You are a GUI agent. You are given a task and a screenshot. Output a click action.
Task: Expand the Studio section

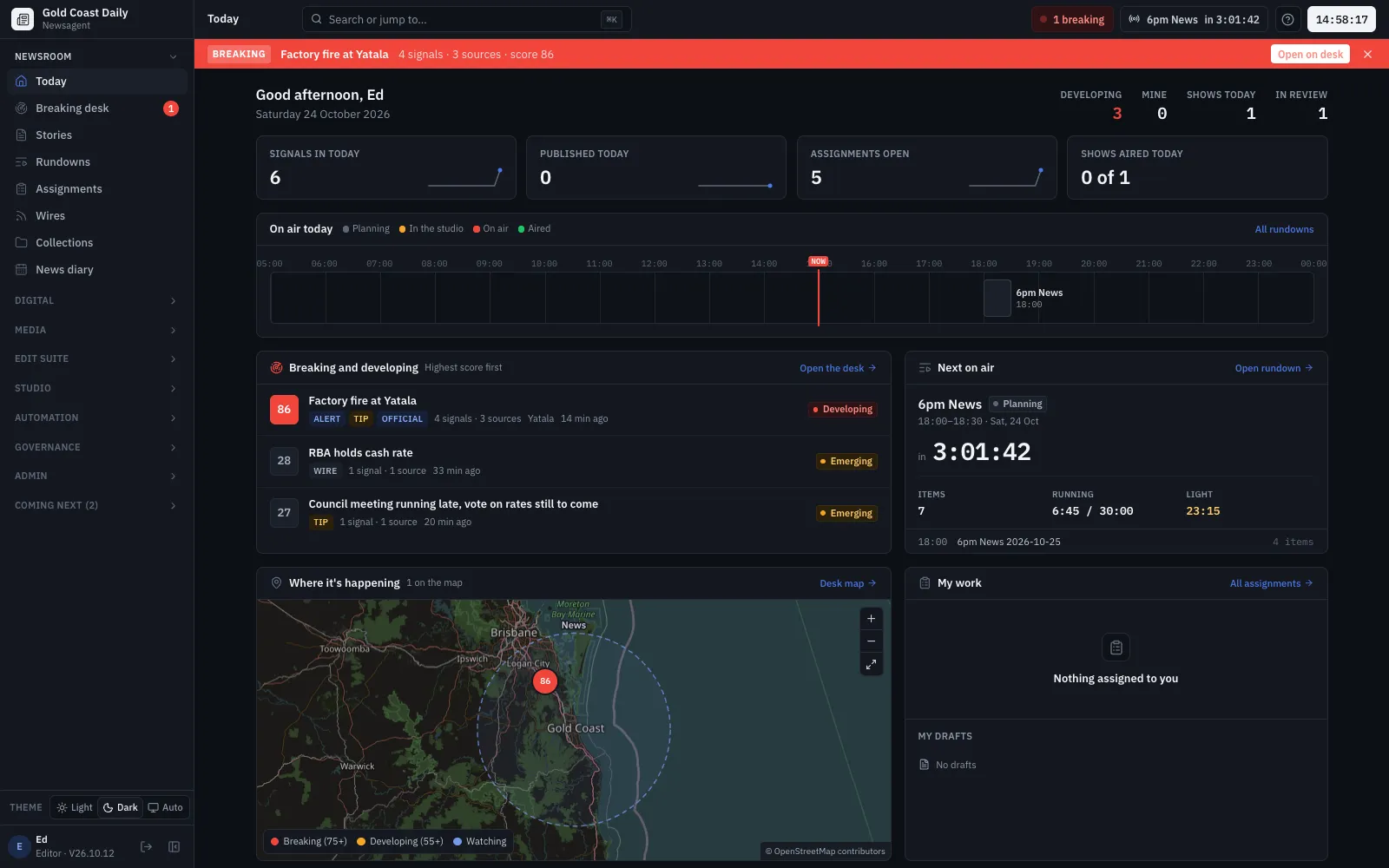[97, 388]
